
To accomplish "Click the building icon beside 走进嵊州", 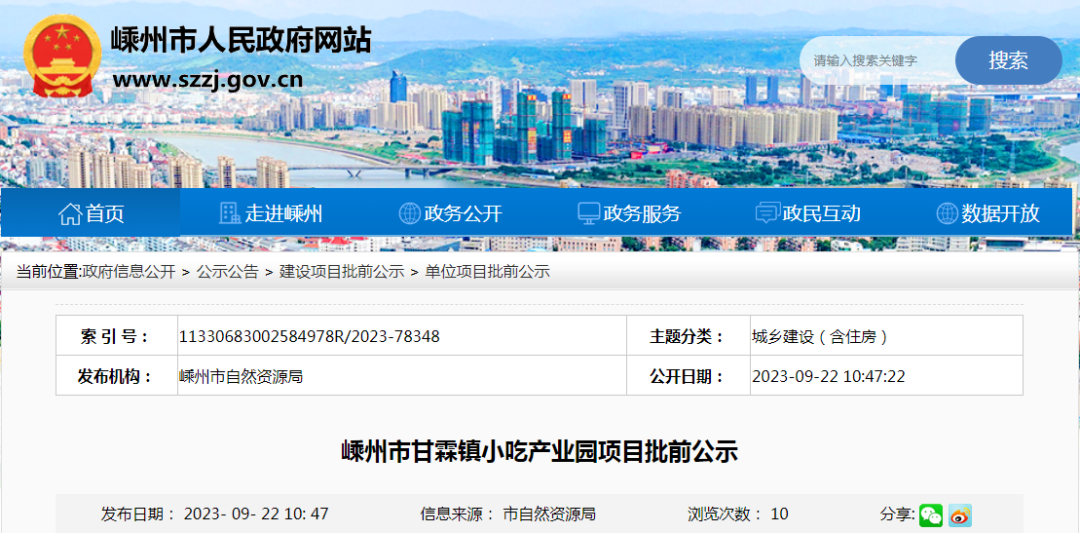I will click(x=230, y=213).
